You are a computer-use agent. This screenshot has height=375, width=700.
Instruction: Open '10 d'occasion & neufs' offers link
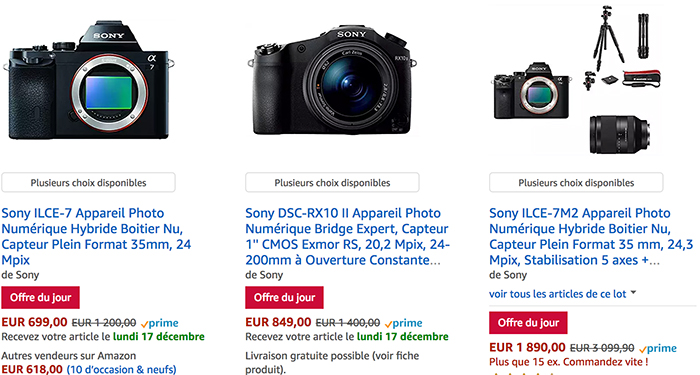pos(121,370)
